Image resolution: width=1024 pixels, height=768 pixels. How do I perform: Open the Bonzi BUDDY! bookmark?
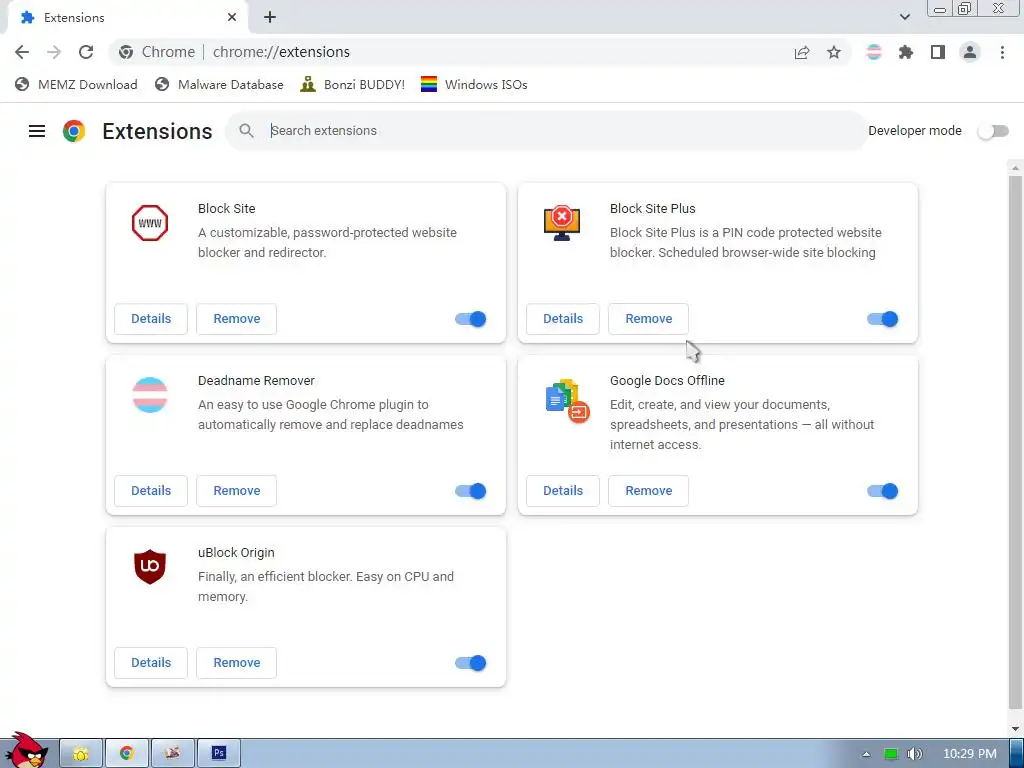click(353, 84)
